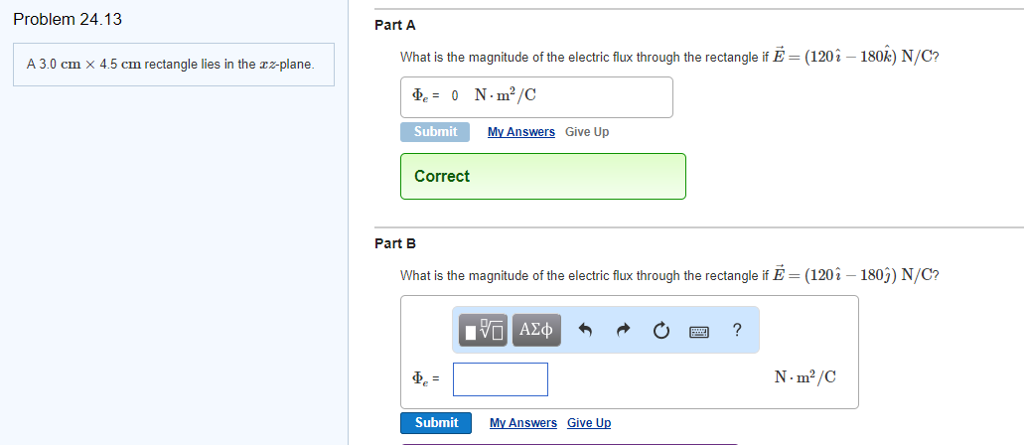Screen dimensions: 1024x445
Task: Click the Part B heading
Action: (394, 244)
